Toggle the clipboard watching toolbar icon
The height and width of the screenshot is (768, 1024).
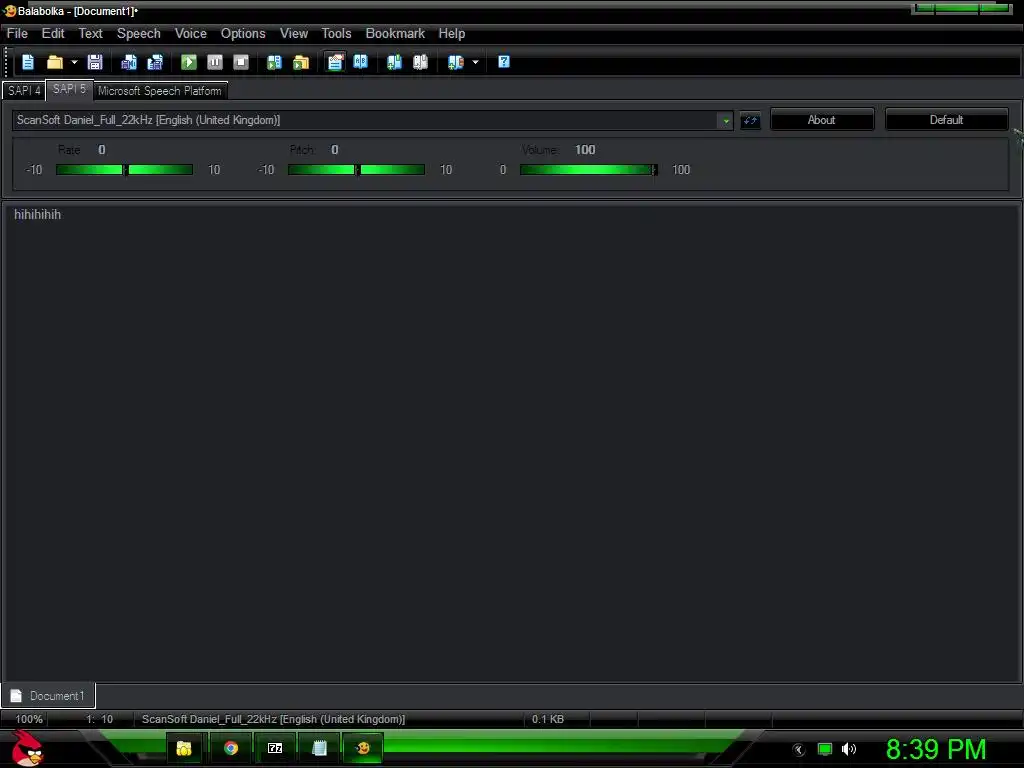point(335,62)
